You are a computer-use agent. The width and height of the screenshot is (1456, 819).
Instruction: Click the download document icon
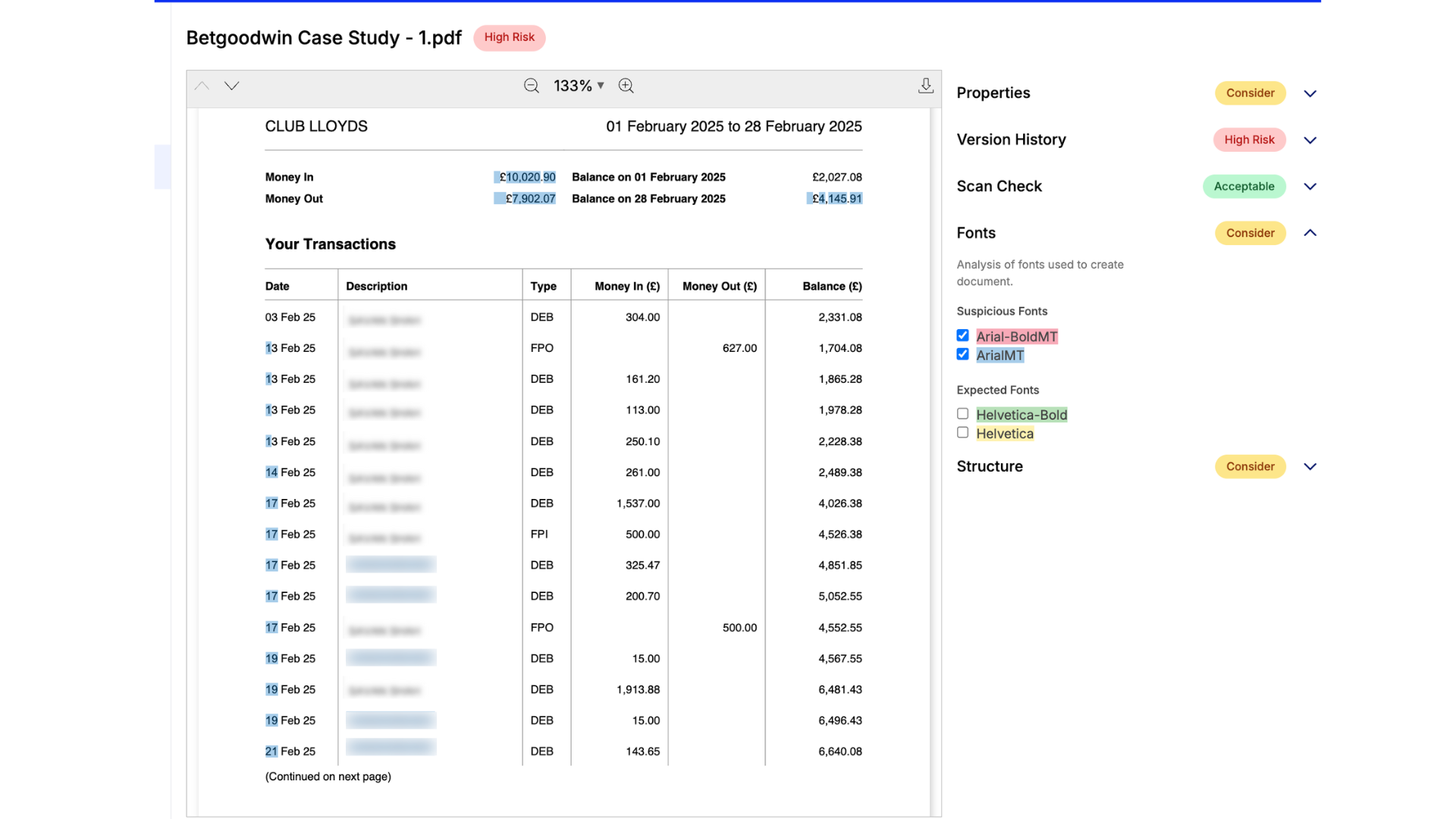pyautogui.click(x=925, y=86)
